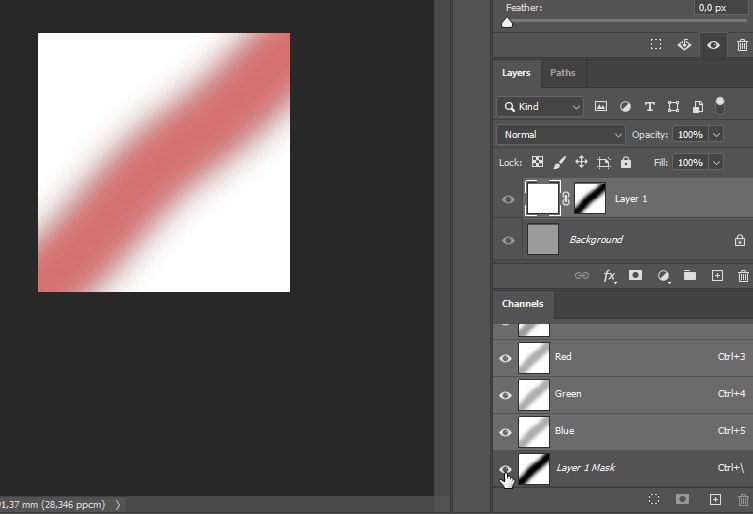Click the Opacity 100% value field
Image resolution: width=753 pixels, height=514 pixels.
691,135
